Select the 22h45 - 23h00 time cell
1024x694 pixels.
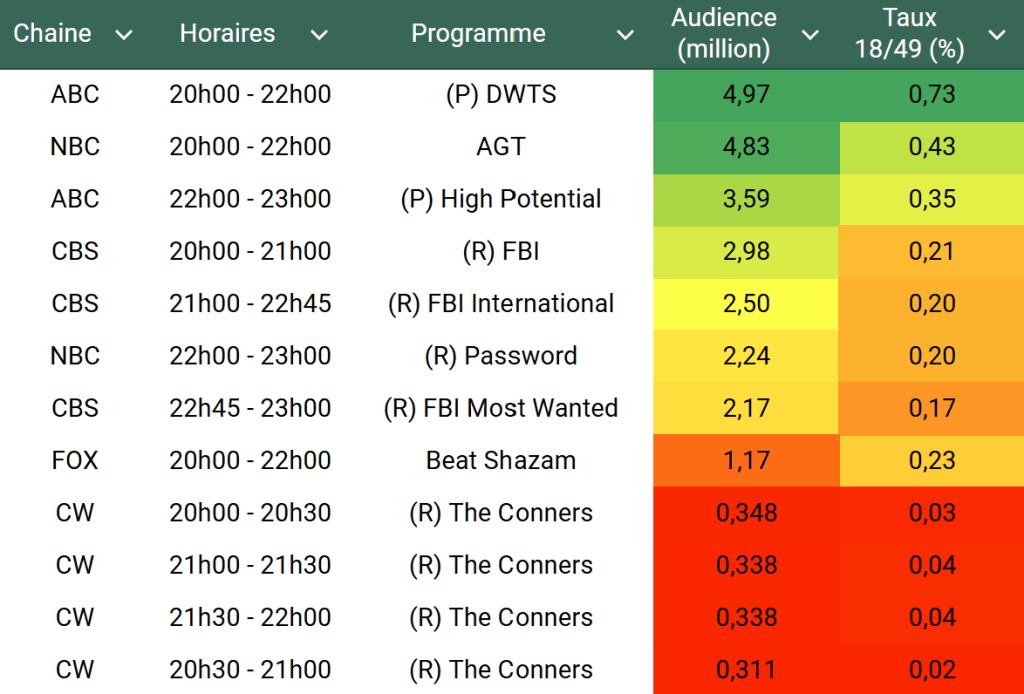click(250, 408)
